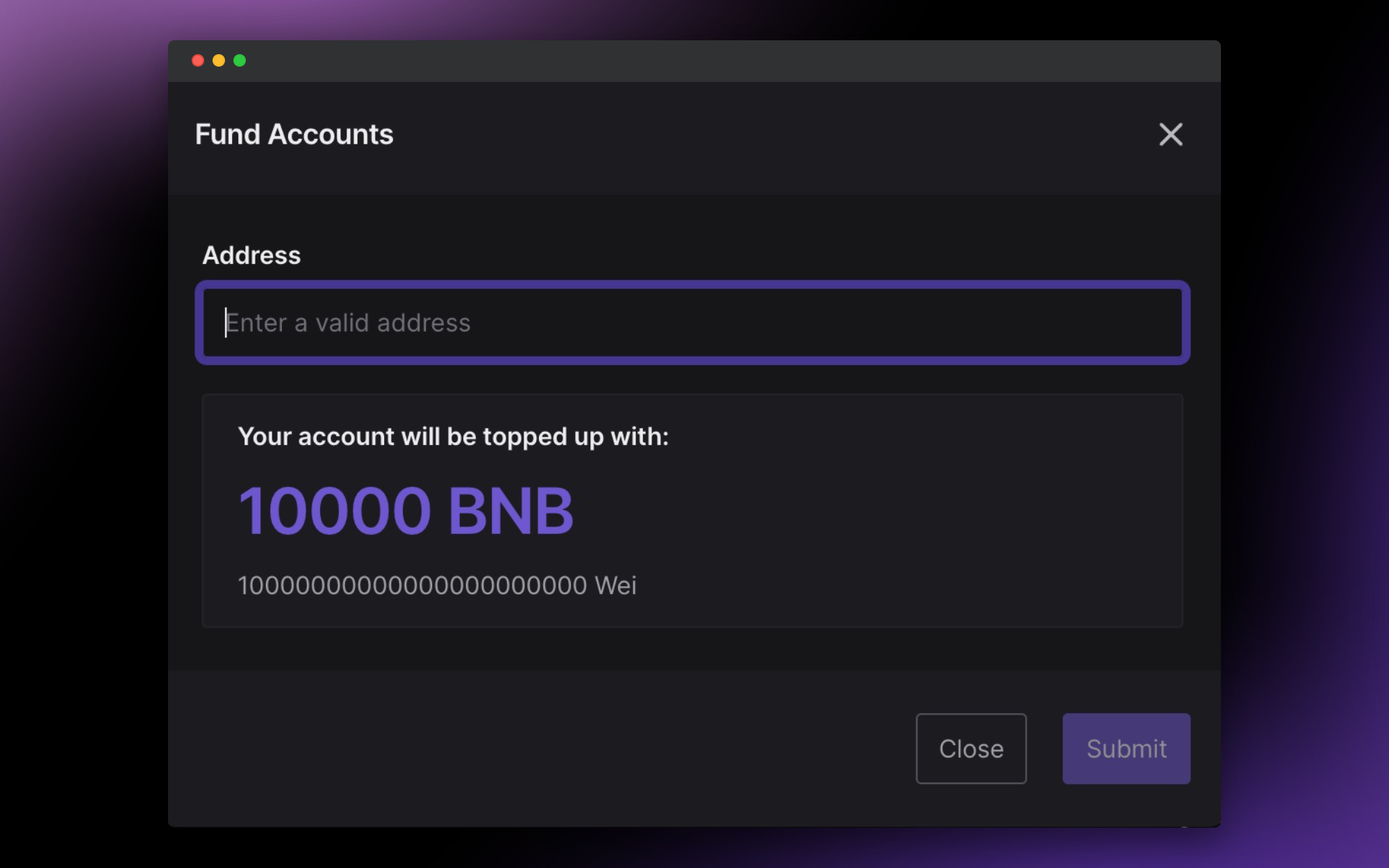Click the Fund Accounts heading
This screenshot has height=868, width=1389.
(x=294, y=135)
